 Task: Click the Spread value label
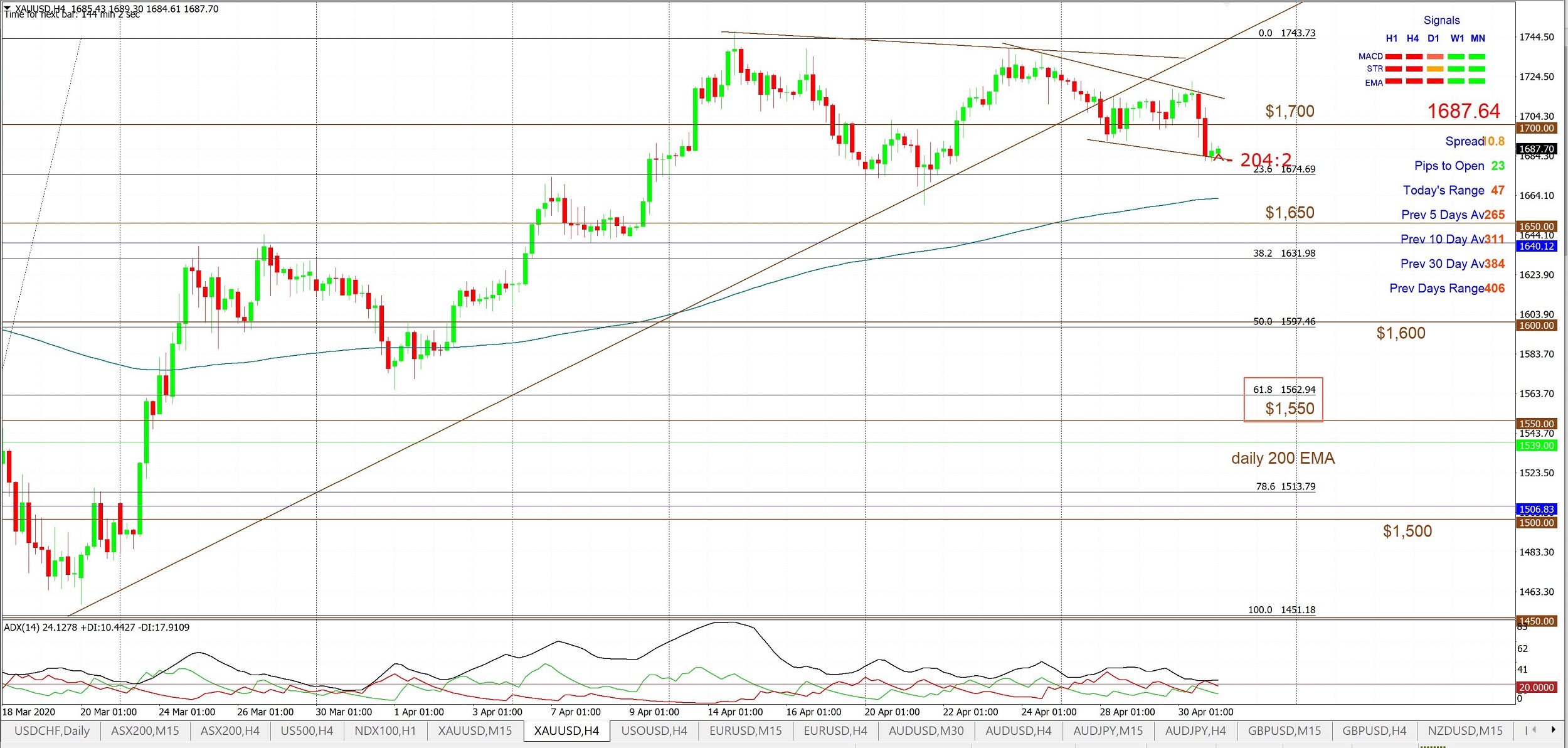[1475, 141]
